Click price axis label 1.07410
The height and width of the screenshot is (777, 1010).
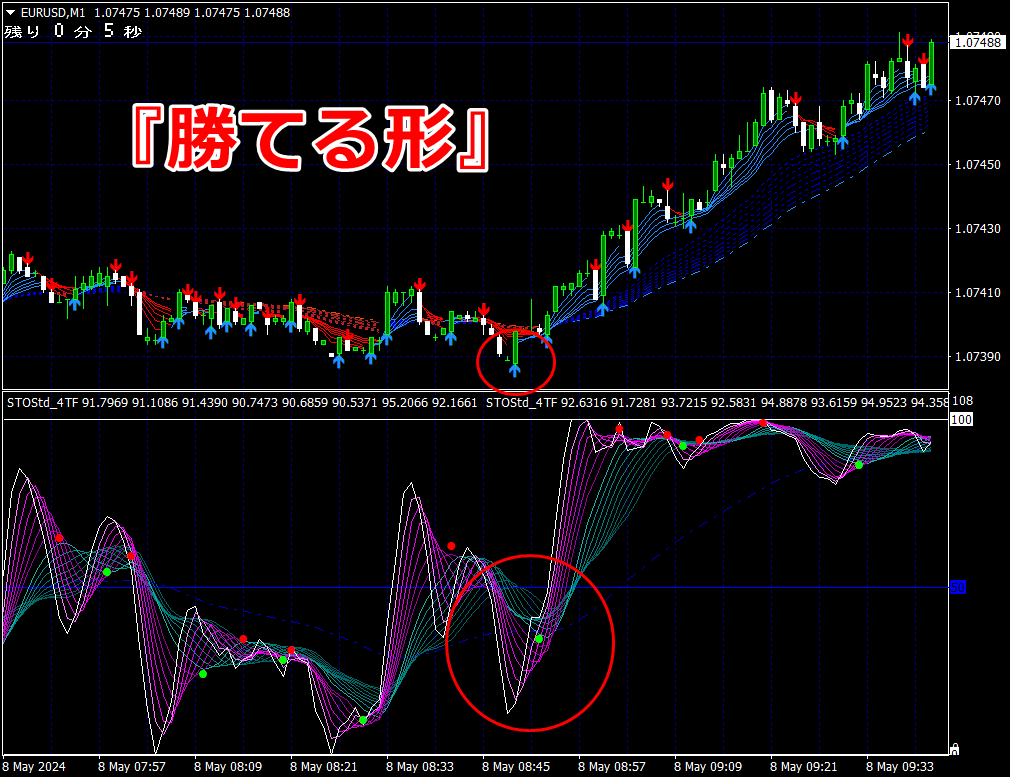pyautogui.click(x=978, y=293)
